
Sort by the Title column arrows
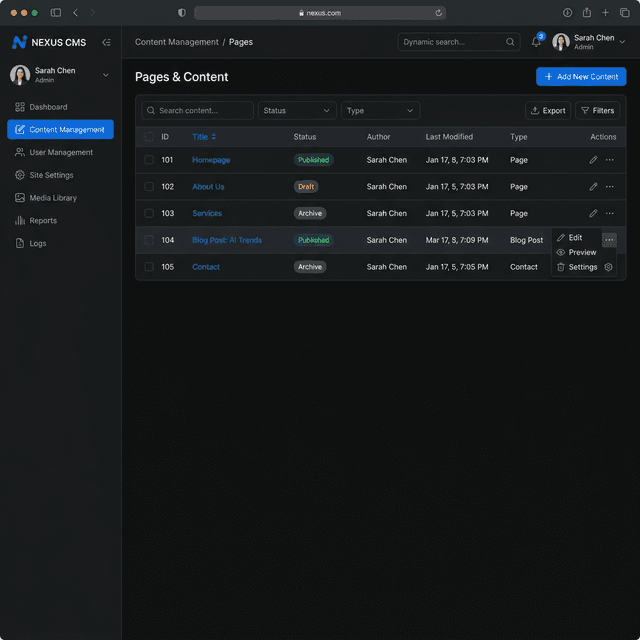point(213,137)
